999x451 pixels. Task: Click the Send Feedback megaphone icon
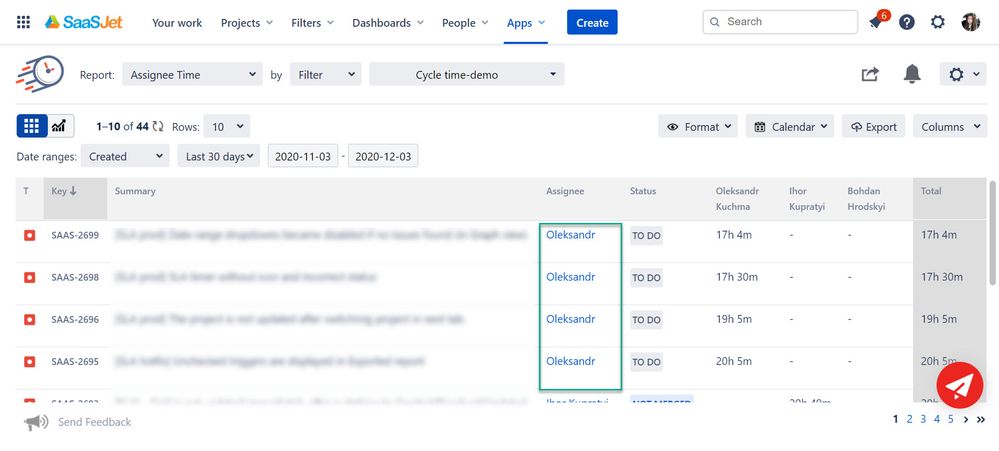[x=36, y=422]
